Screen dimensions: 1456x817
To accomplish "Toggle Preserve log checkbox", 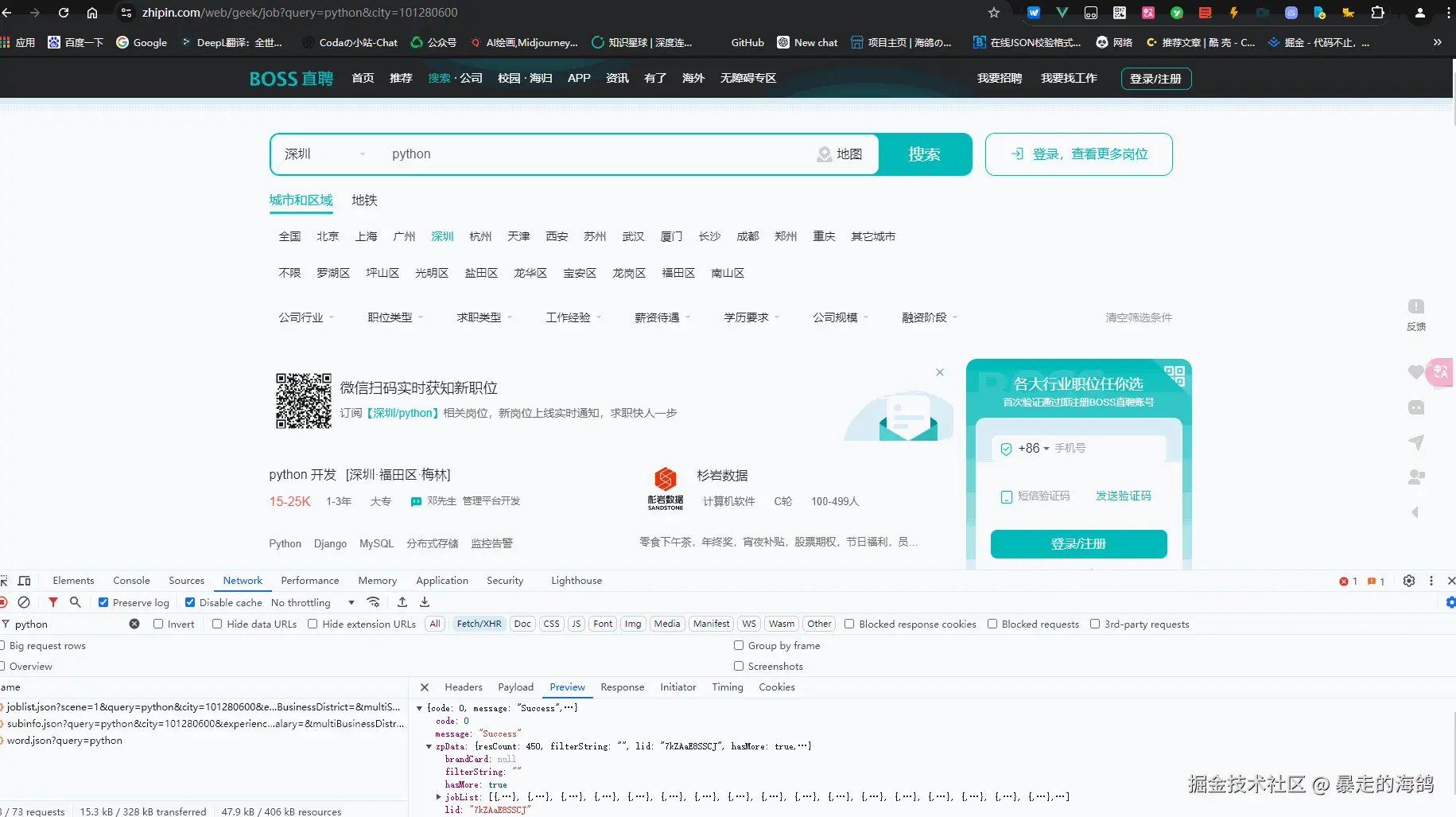I will [x=103, y=602].
